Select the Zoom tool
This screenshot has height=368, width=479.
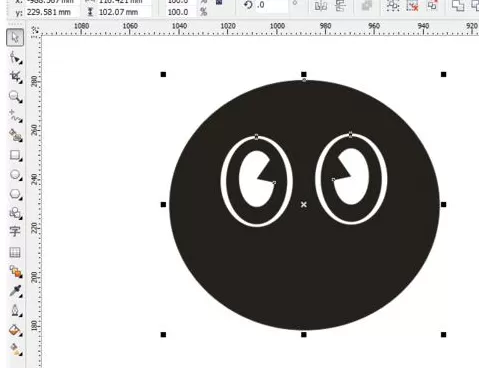click(x=15, y=97)
